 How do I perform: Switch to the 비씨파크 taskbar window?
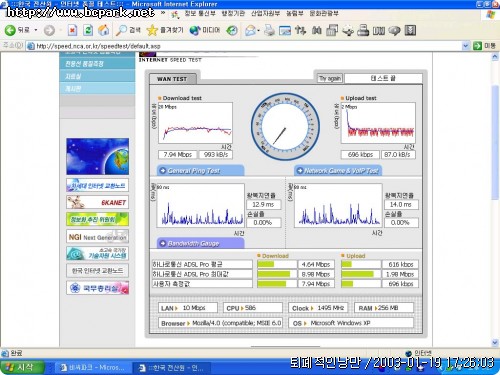click(92, 368)
